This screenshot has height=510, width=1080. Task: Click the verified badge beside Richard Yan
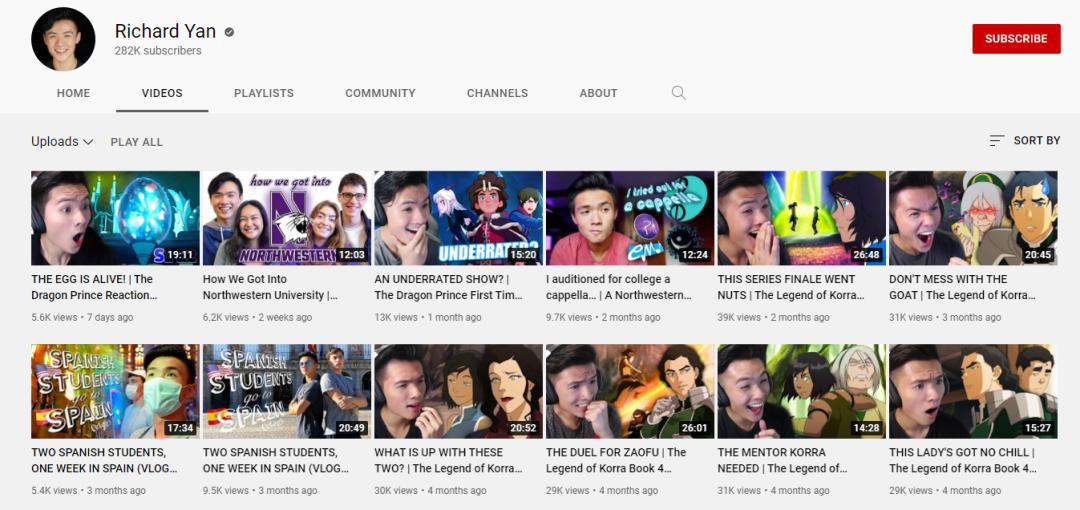click(x=229, y=32)
